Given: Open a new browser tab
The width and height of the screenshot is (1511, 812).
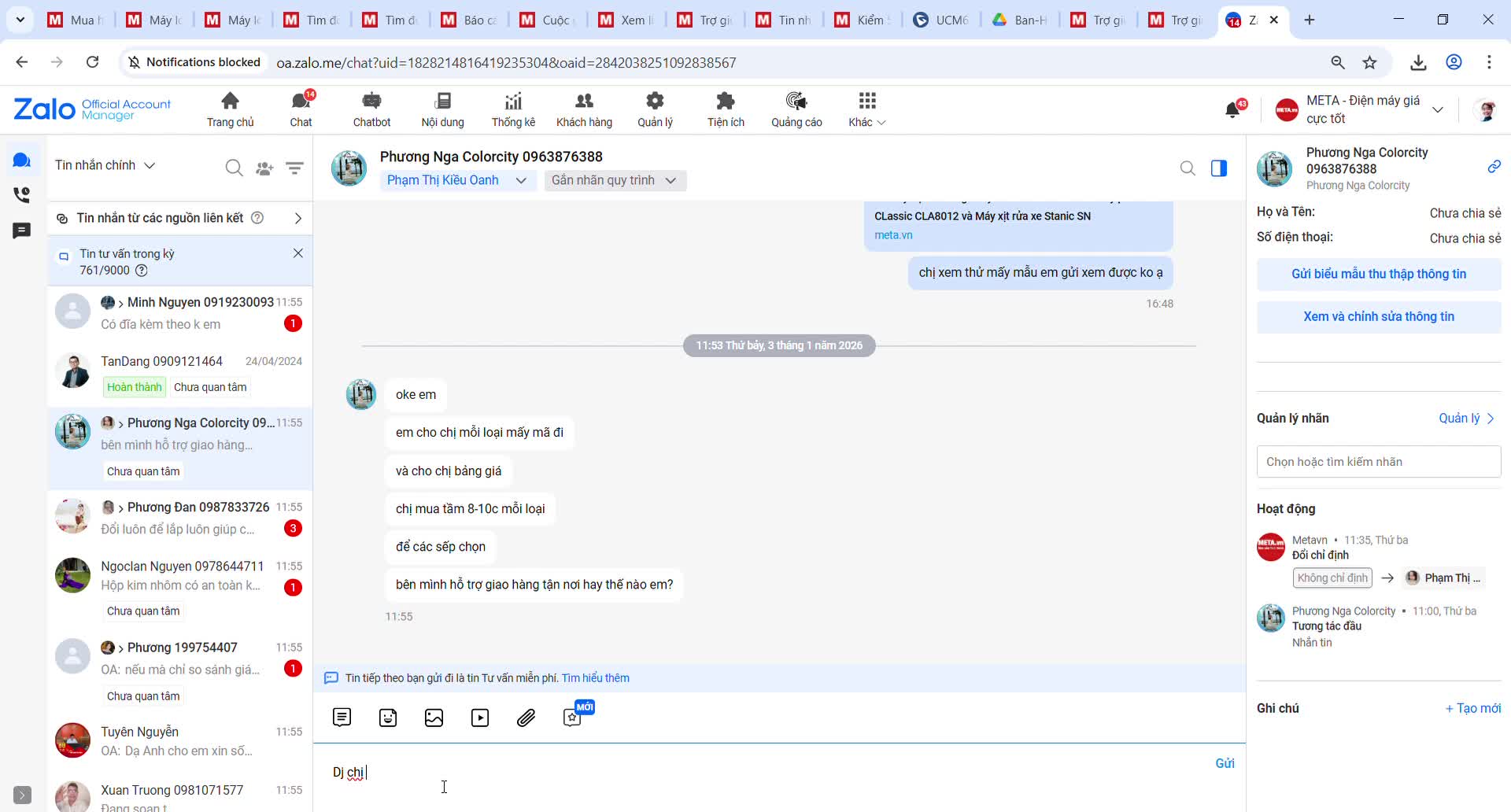Looking at the screenshot, I should coord(1310,20).
